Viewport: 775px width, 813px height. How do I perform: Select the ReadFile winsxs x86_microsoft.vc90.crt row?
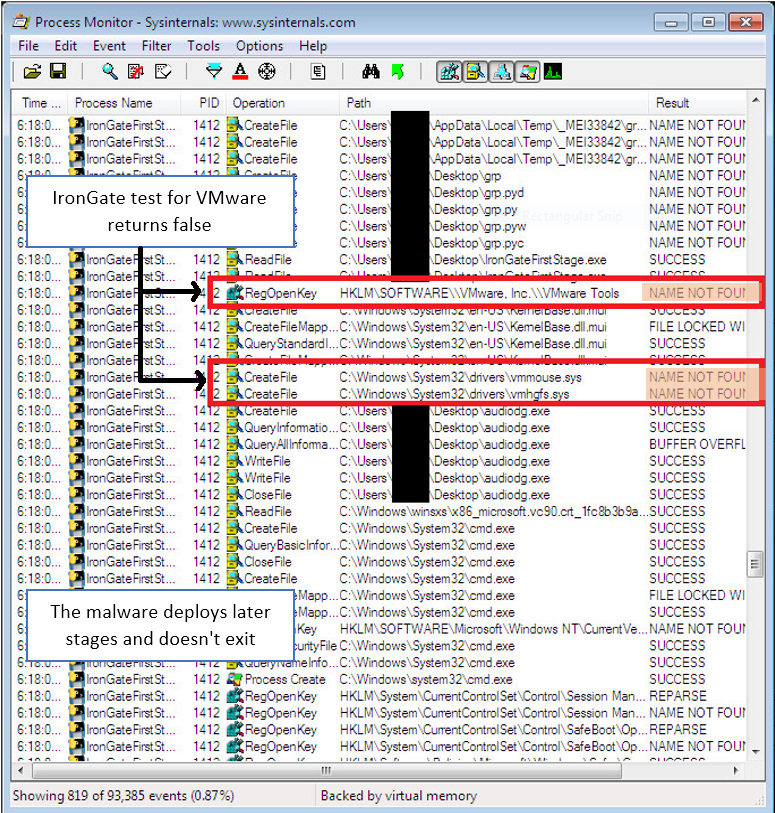[x=380, y=512]
